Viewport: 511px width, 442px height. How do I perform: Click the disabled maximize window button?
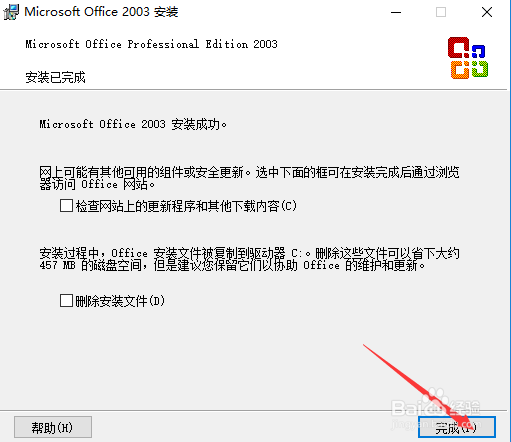(441, 12)
